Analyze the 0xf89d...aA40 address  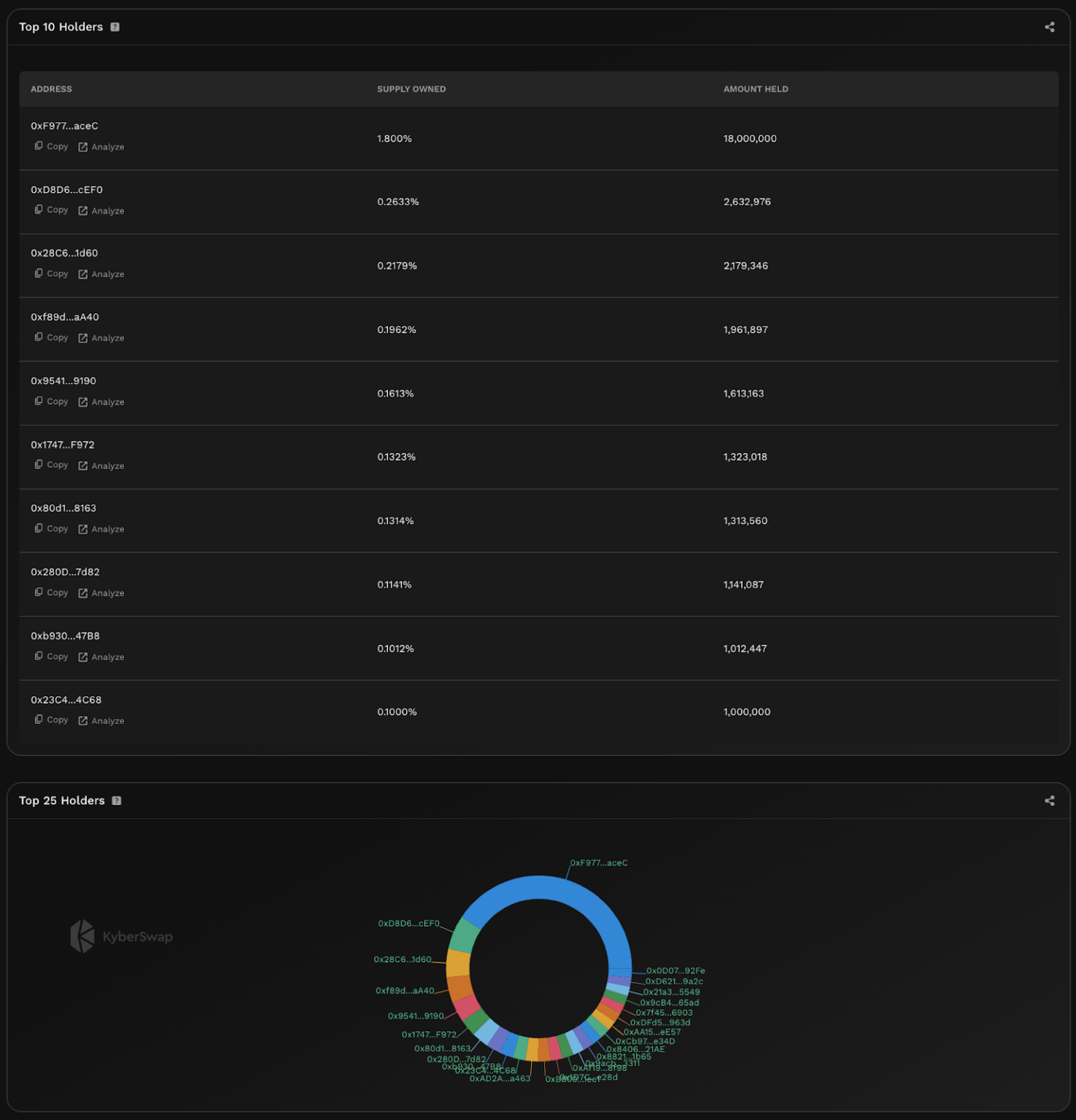(x=101, y=338)
